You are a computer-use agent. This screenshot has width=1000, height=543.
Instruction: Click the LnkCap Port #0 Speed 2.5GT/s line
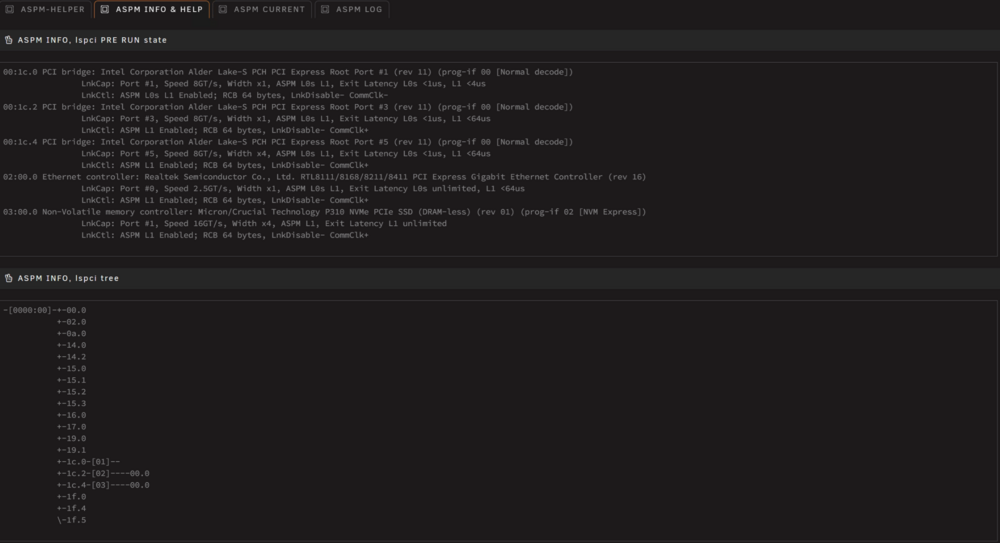click(x=303, y=189)
